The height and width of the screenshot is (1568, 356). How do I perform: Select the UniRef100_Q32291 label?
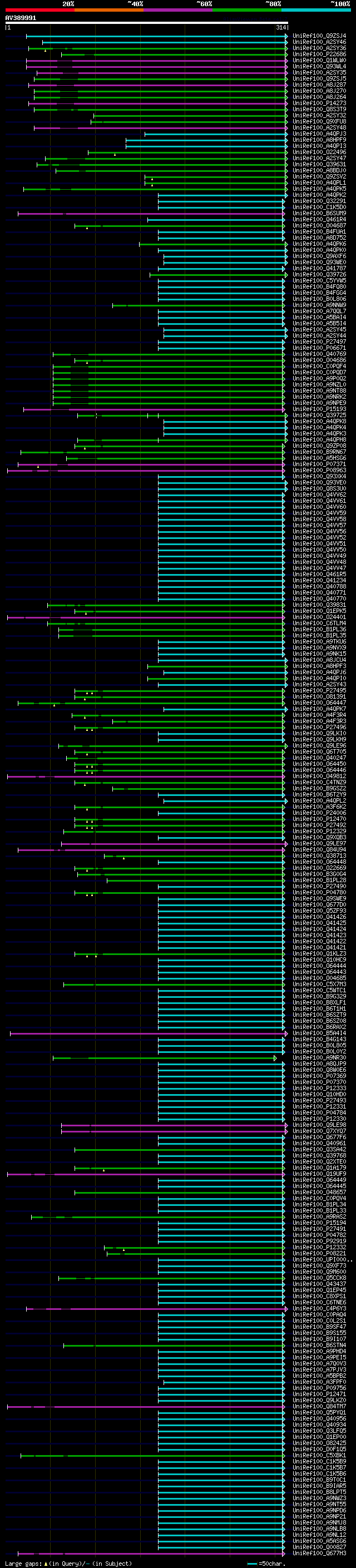pyautogui.click(x=319, y=201)
